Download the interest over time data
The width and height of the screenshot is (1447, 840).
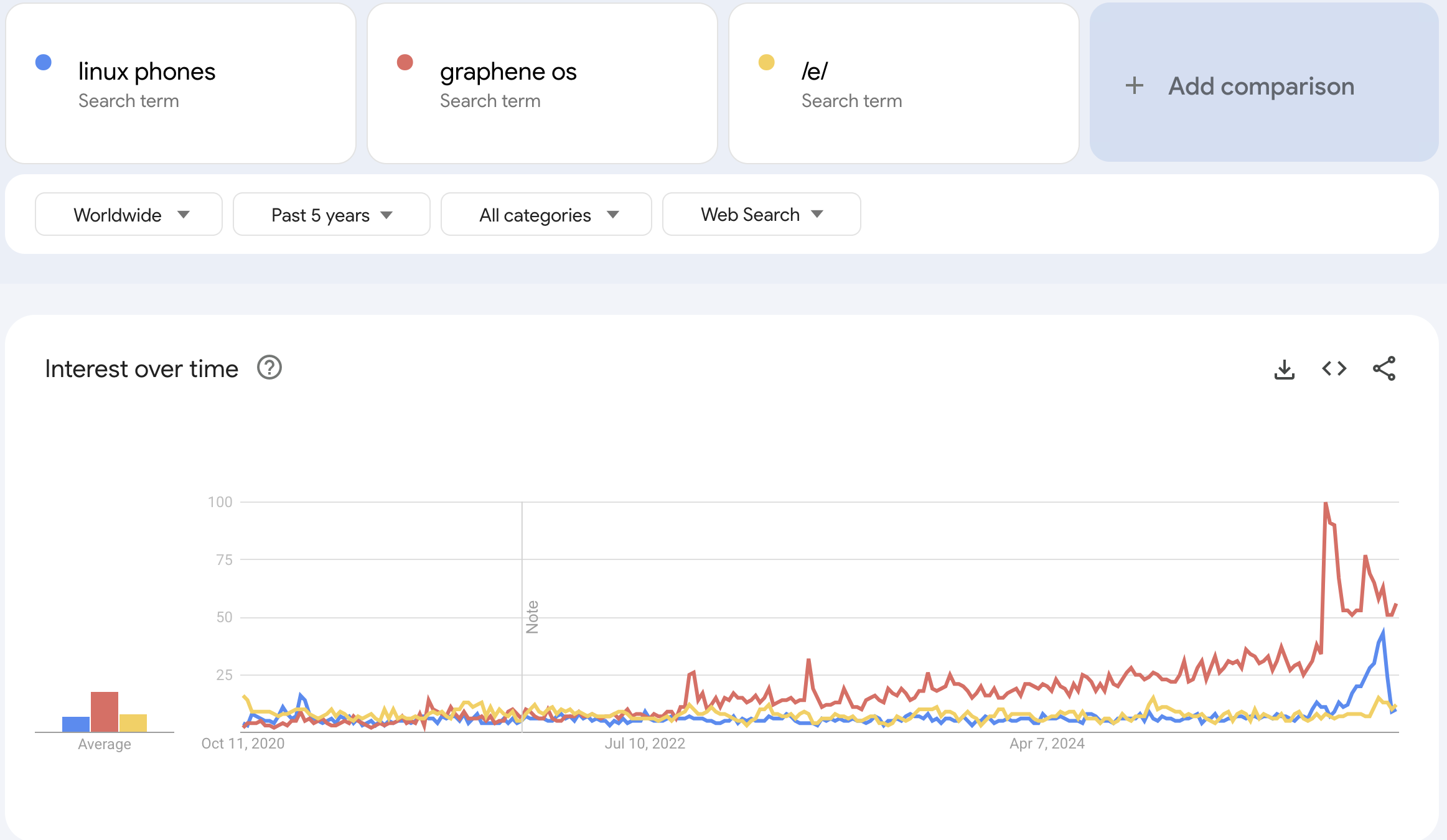click(x=1284, y=369)
